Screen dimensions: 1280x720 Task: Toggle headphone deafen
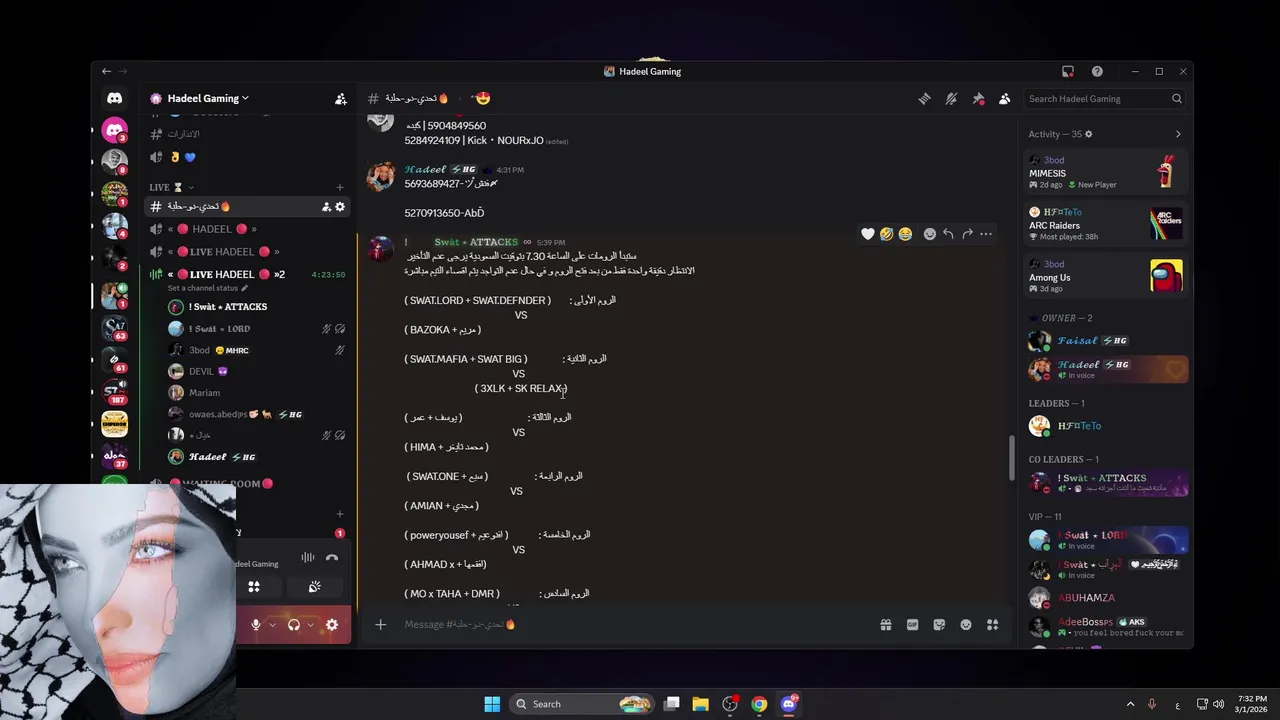pyautogui.click(x=294, y=624)
